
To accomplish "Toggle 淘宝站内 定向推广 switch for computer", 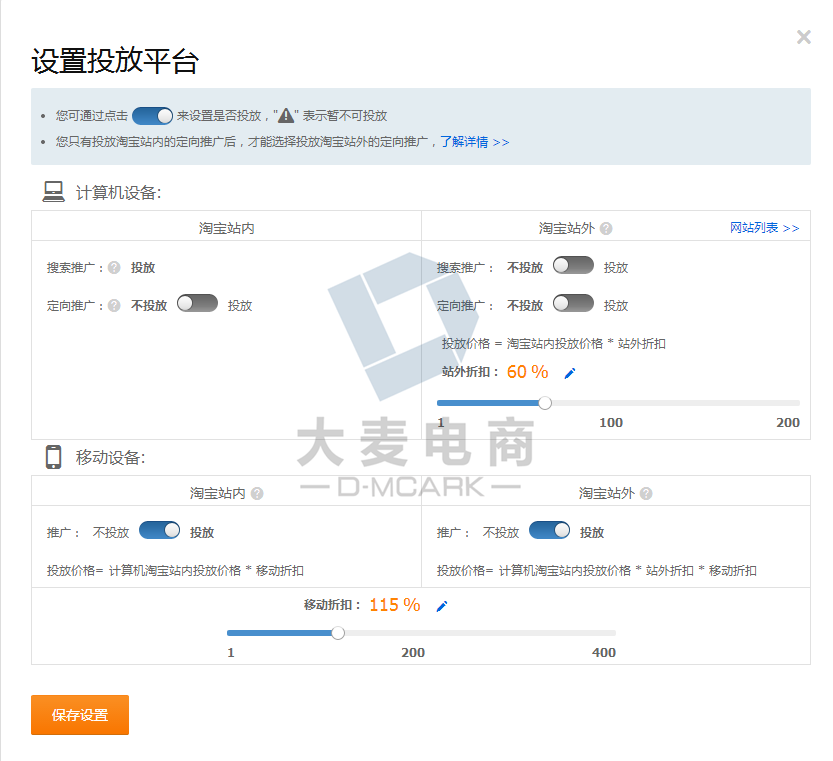I will click(x=197, y=303).
